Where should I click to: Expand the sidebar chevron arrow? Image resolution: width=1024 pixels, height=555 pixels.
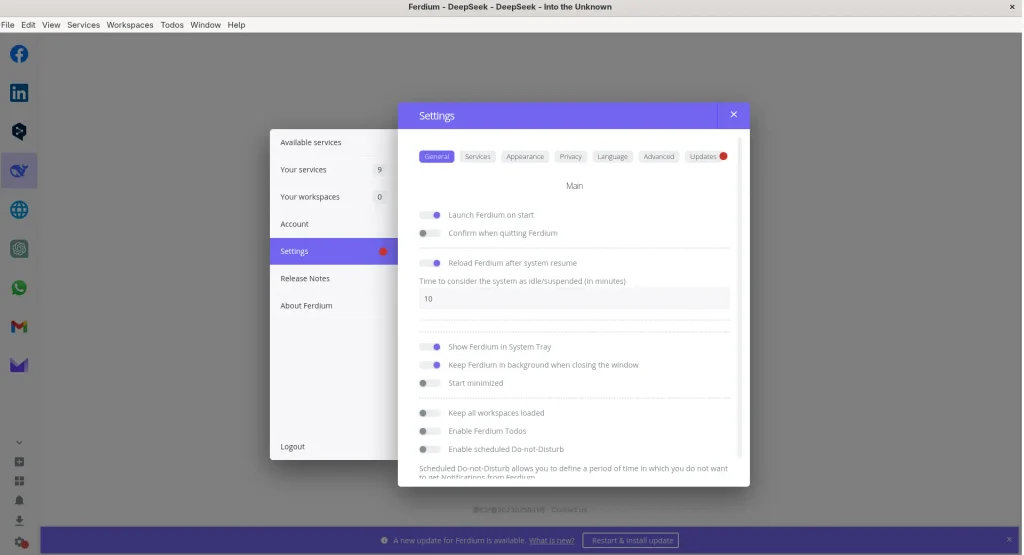pyautogui.click(x=19, y=443)
